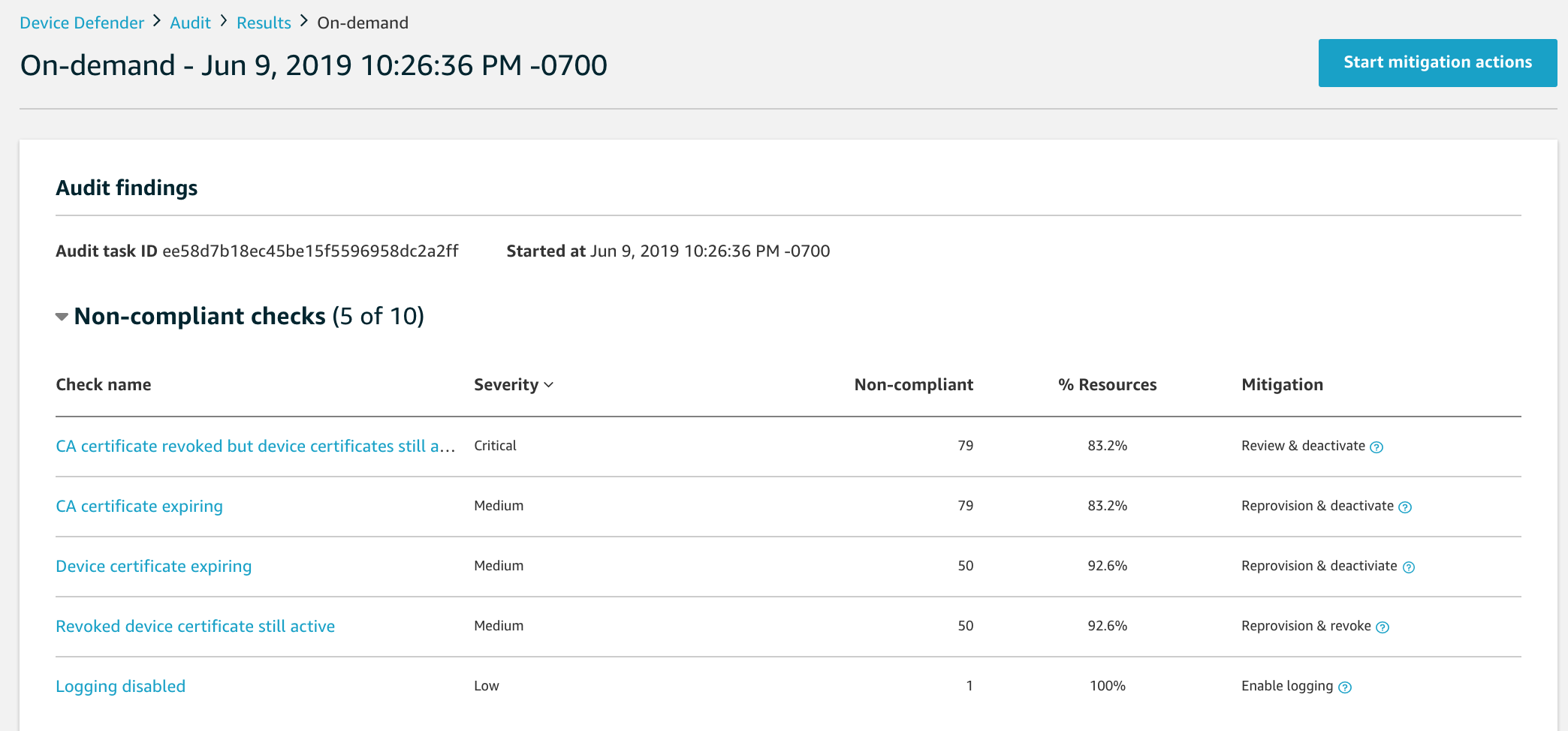Open the Logging disabled check
Viewport: 1568px width, 731px height.
[x=120, y=686]
